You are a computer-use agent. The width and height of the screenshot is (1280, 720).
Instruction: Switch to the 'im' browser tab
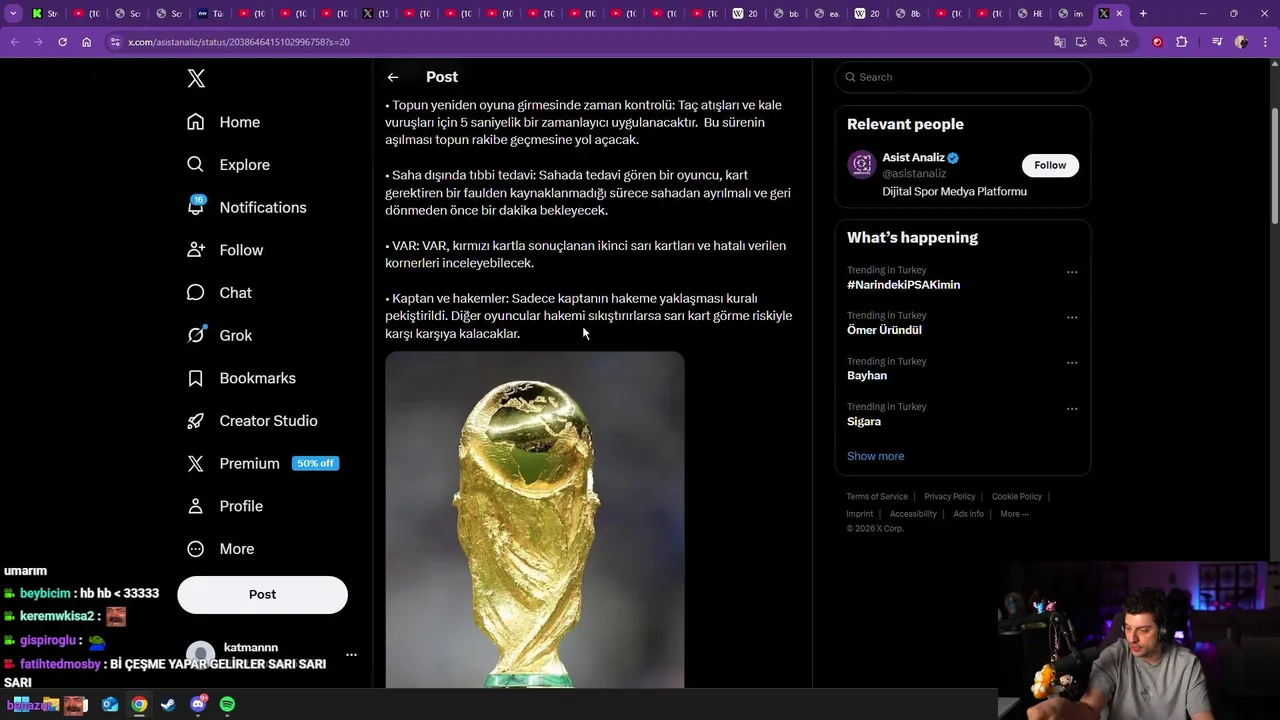[1071, 13]
